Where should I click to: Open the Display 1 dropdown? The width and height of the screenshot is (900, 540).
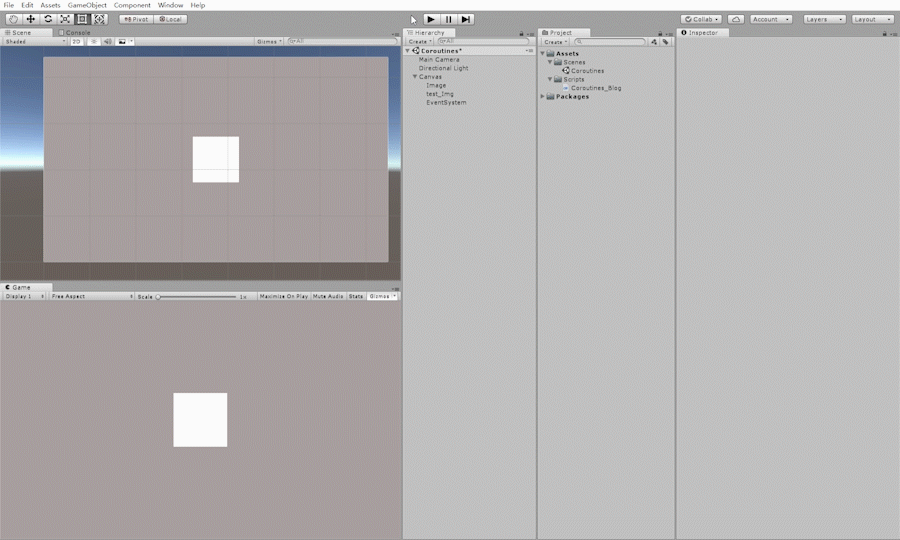(25, 296)
